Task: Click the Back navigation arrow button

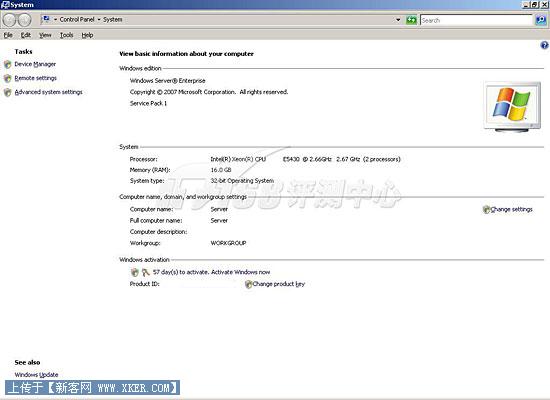Action: pos(9,20)
